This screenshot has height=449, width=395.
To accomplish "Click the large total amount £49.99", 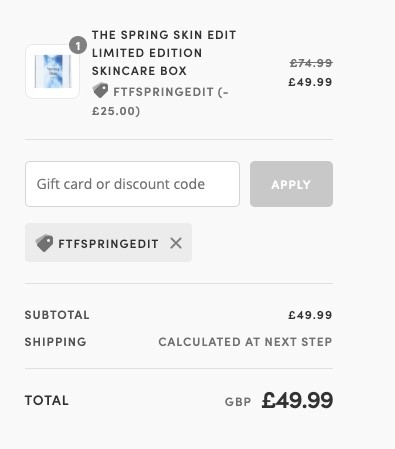I will (297, 400).
